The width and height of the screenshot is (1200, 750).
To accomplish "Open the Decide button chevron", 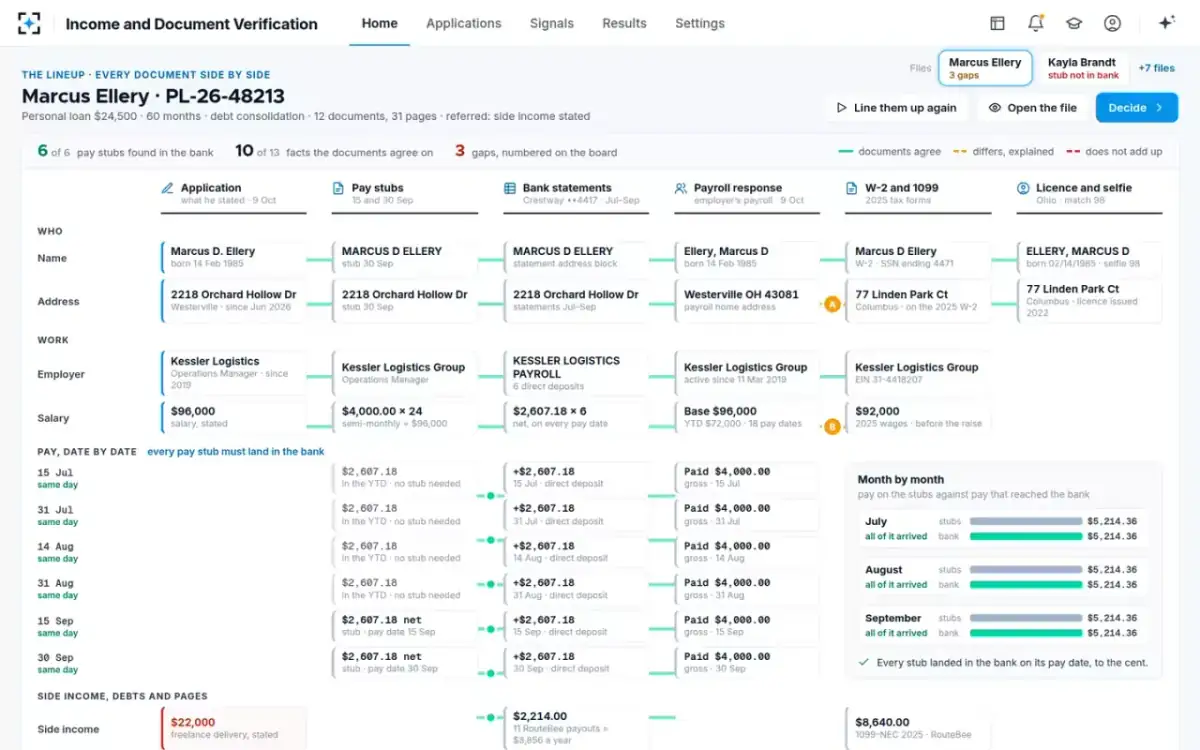I will (x=1160, y=108).
